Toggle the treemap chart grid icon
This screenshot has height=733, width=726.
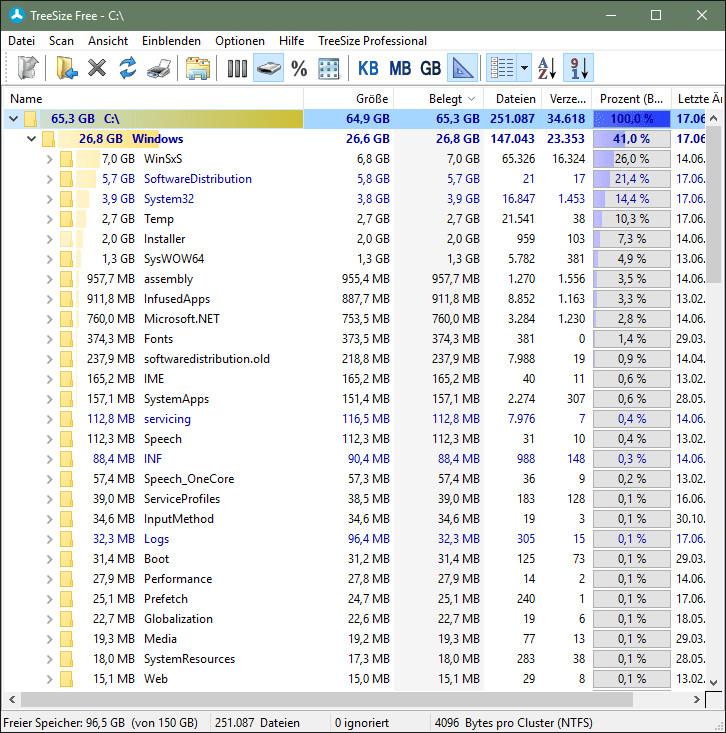[x=329, y=68]
